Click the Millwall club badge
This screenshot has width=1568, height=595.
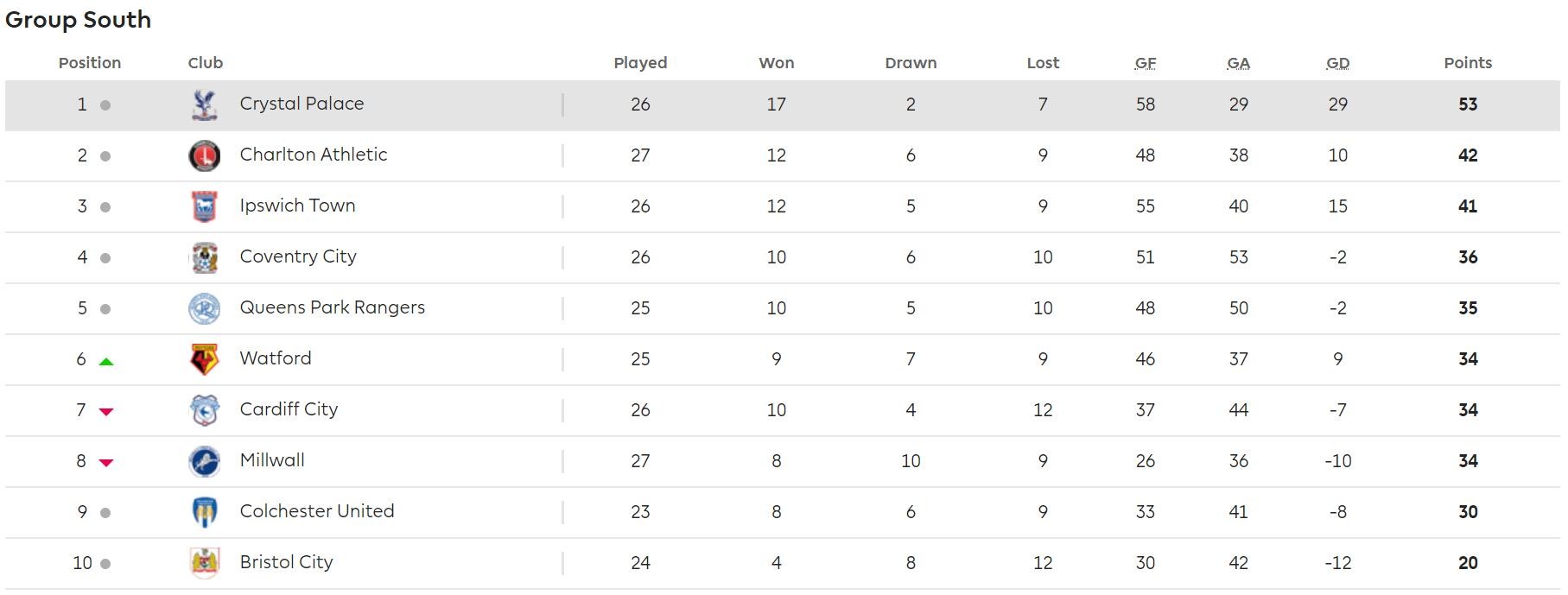204,461
